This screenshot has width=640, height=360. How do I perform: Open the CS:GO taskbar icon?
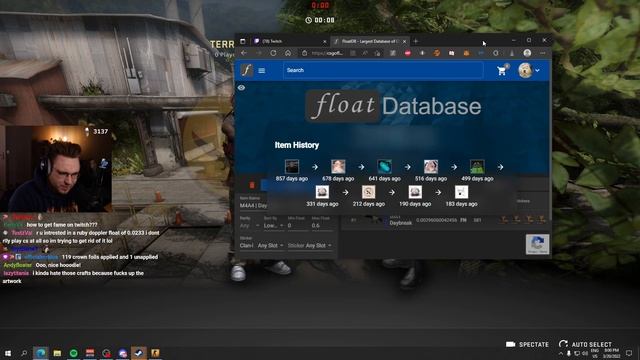point(155,353)
